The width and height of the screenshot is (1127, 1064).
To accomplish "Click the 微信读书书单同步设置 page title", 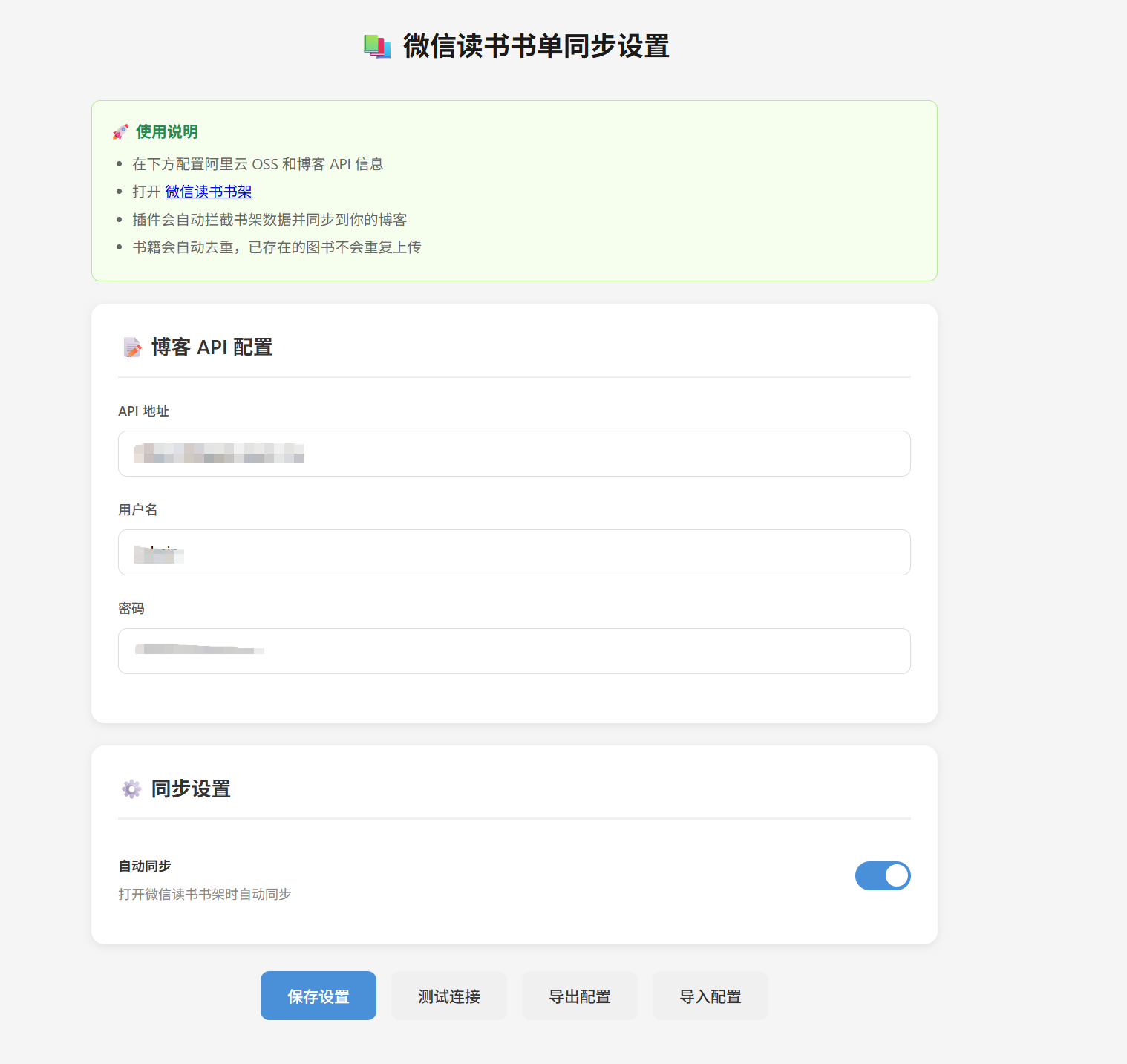I will (535, 47).
